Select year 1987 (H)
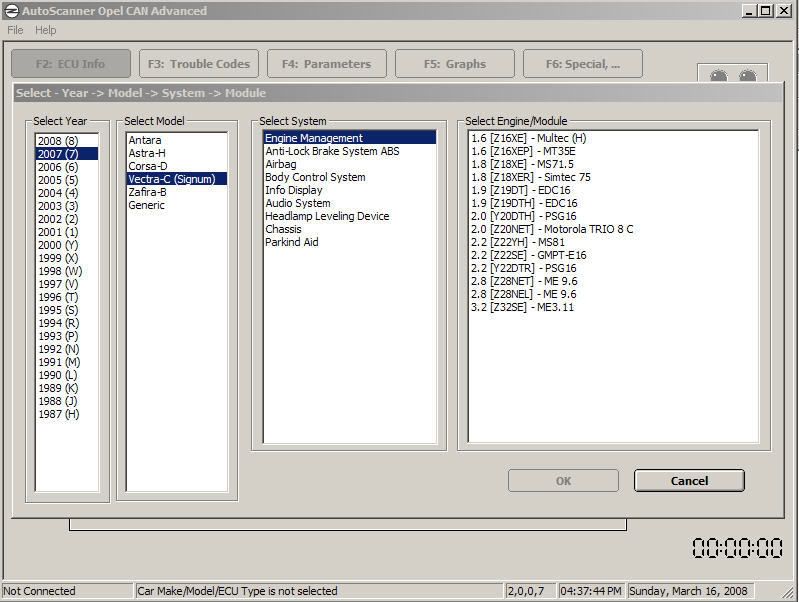The image size is (799, 602). tap(67, 414)
